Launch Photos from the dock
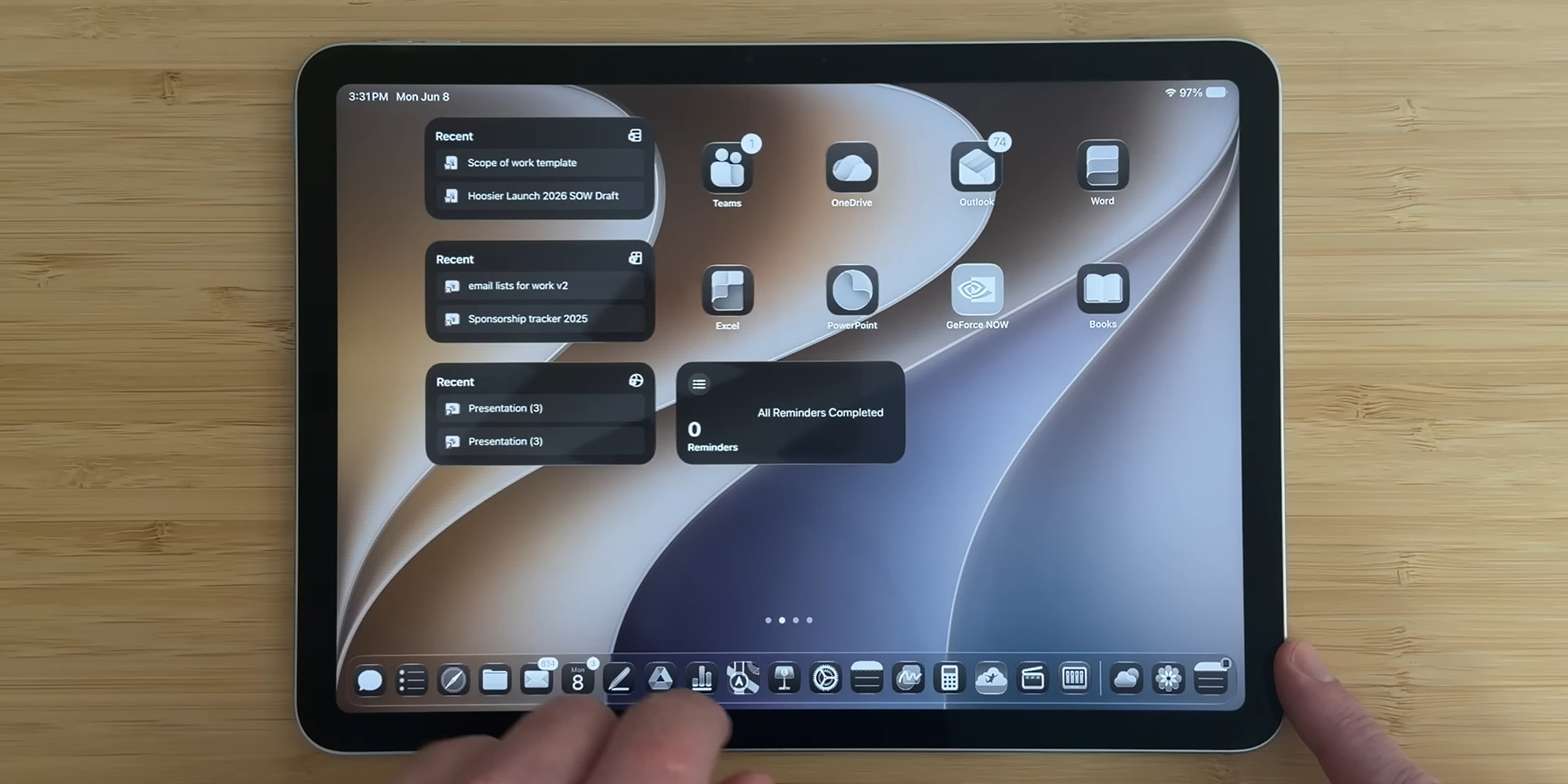The height and width of the screenshot is (784, 1568). (1168, 678)
